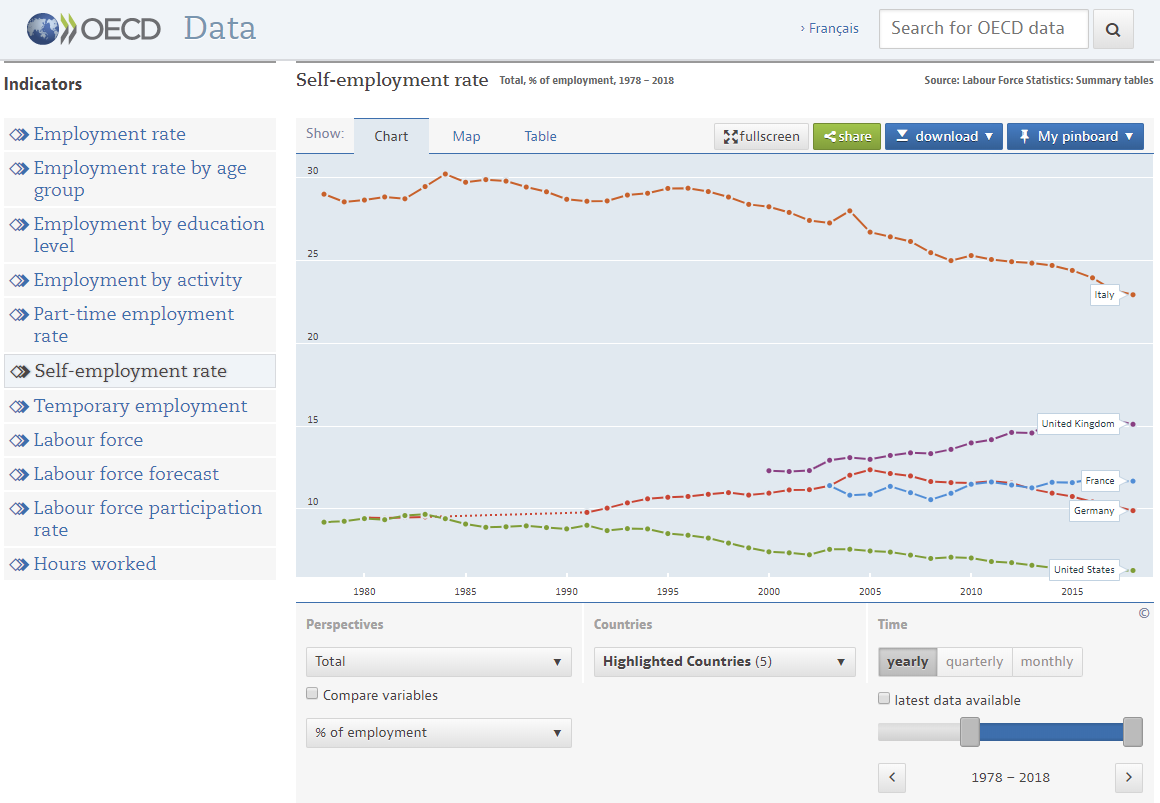This screenshot has height=803, width=1160.
Task: Tick the latest data available checkbox
Action: (884, 699)
